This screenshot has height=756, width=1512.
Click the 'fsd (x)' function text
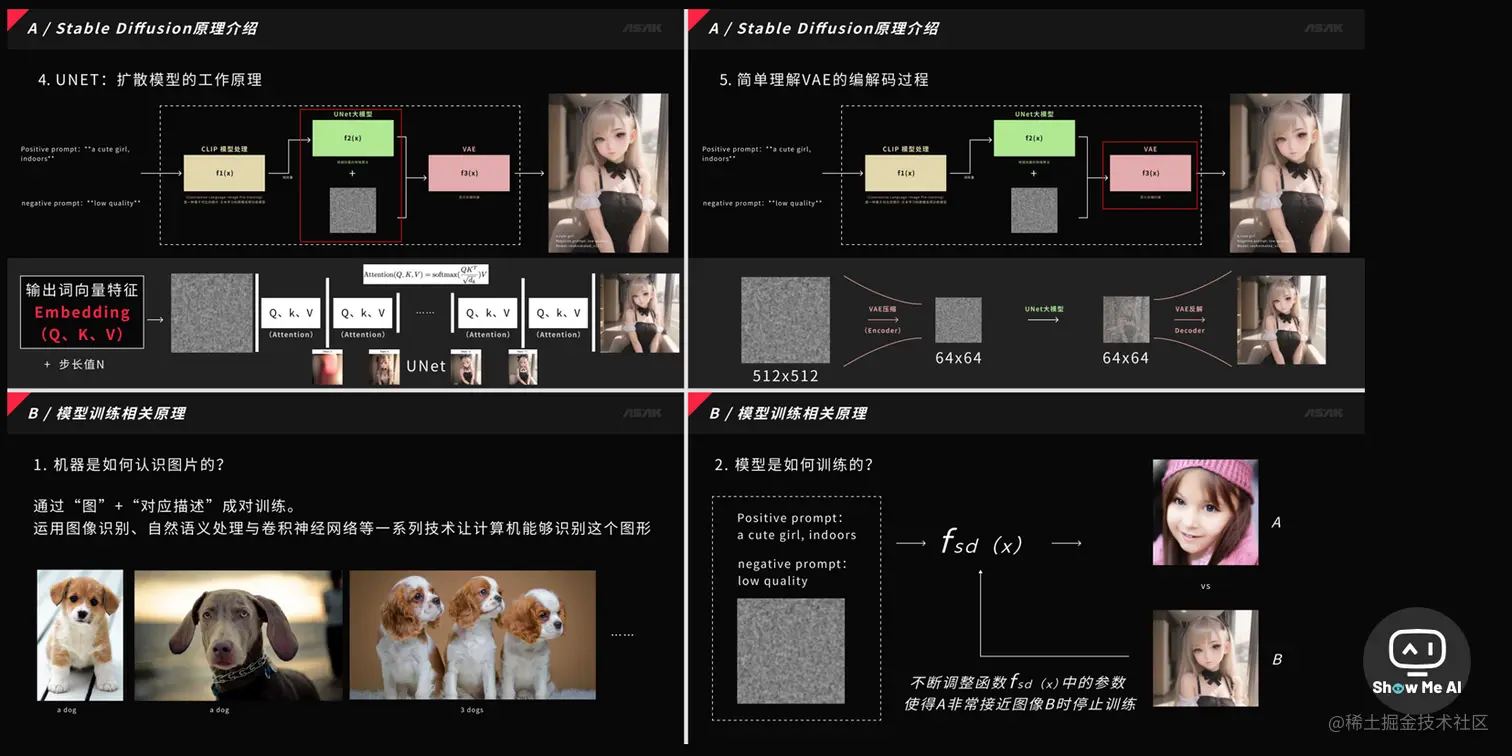point(981,543)
